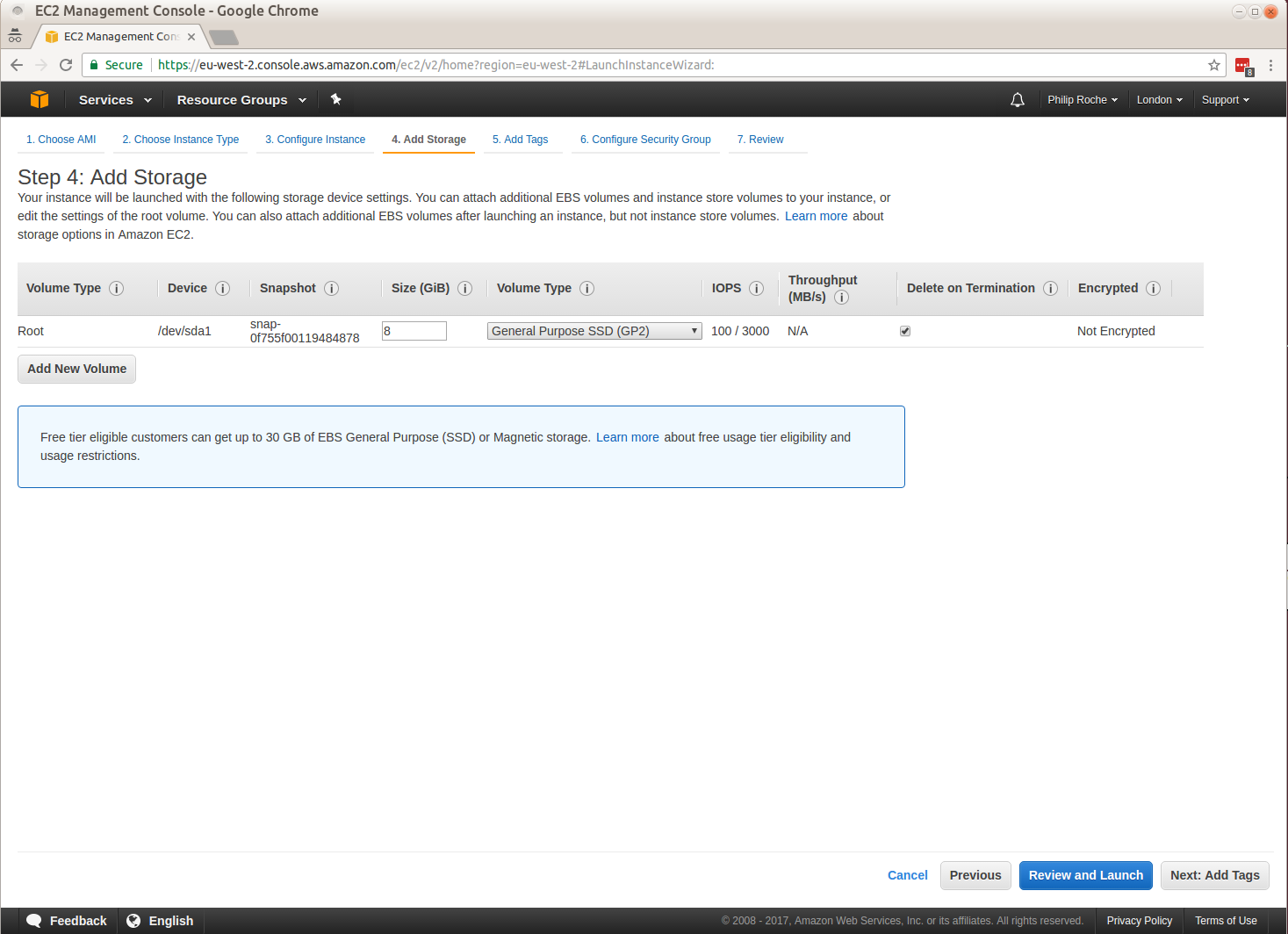Reload the page with the refresh icon
1288x934 pixels.
pos(66,65)
